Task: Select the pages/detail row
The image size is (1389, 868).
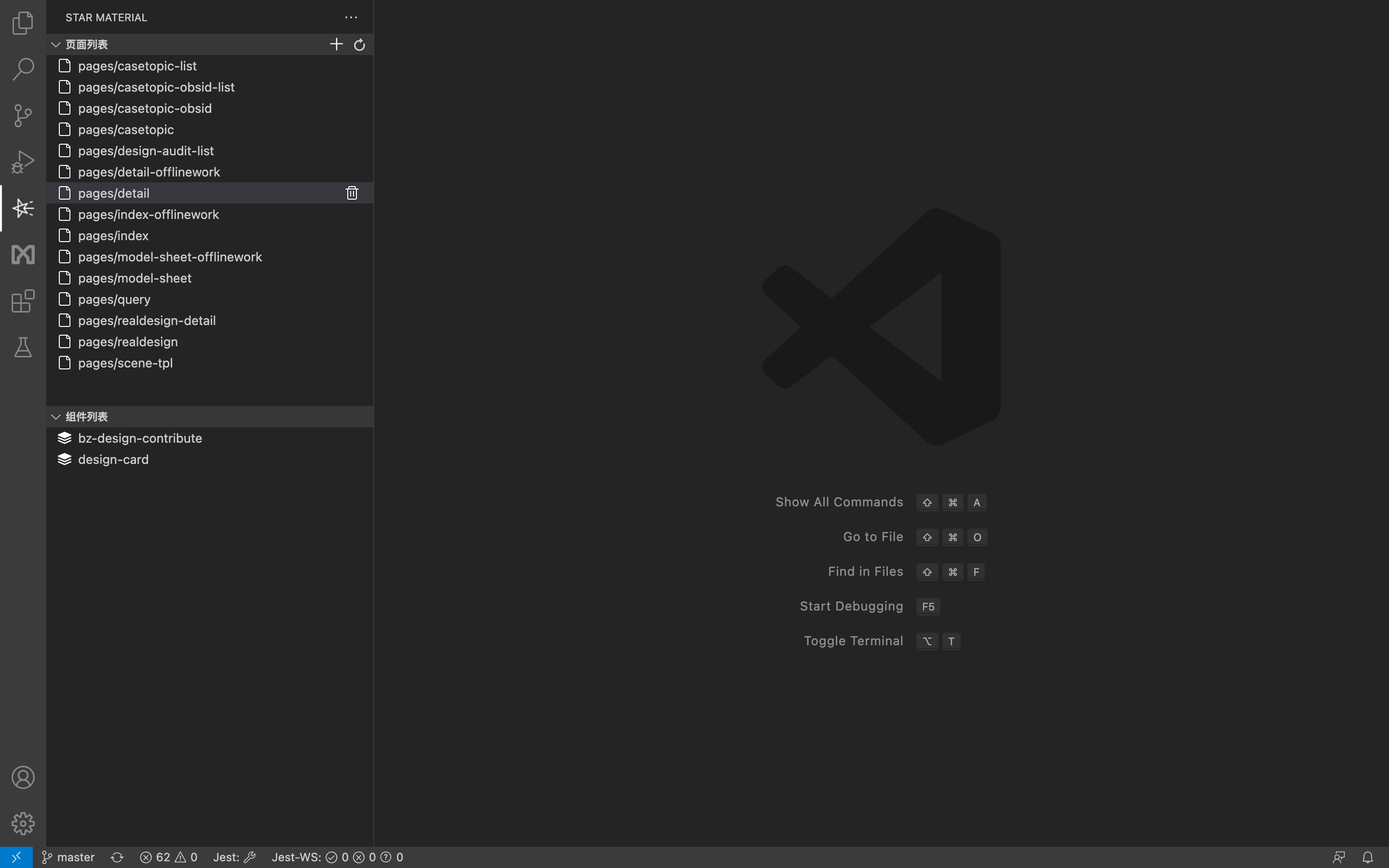Action: 210,193
